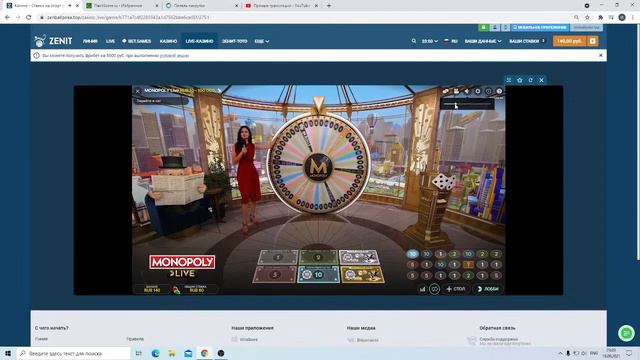Viewport: 640px width, 360px height.
Task: Click Служба поддержки footer link
Action: tap(498, 339)
